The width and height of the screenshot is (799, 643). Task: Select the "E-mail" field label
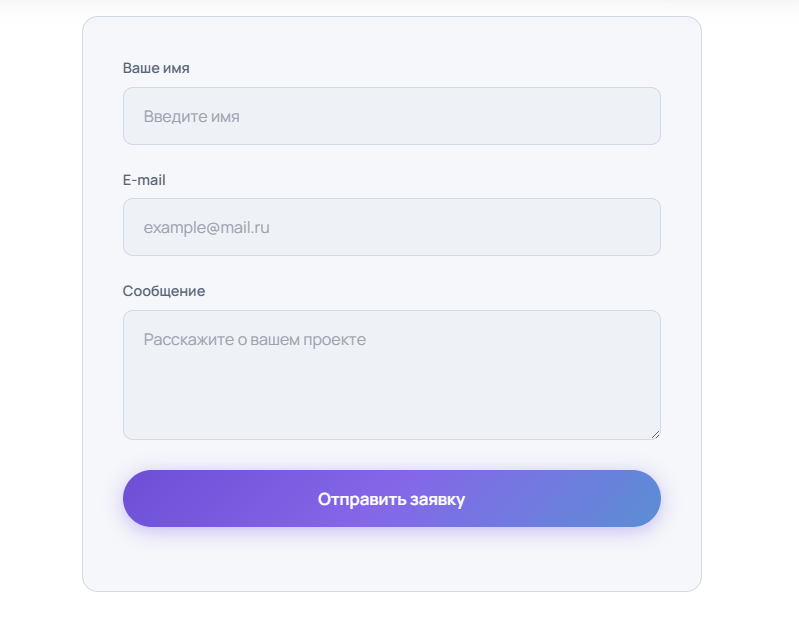pos(144,180)
